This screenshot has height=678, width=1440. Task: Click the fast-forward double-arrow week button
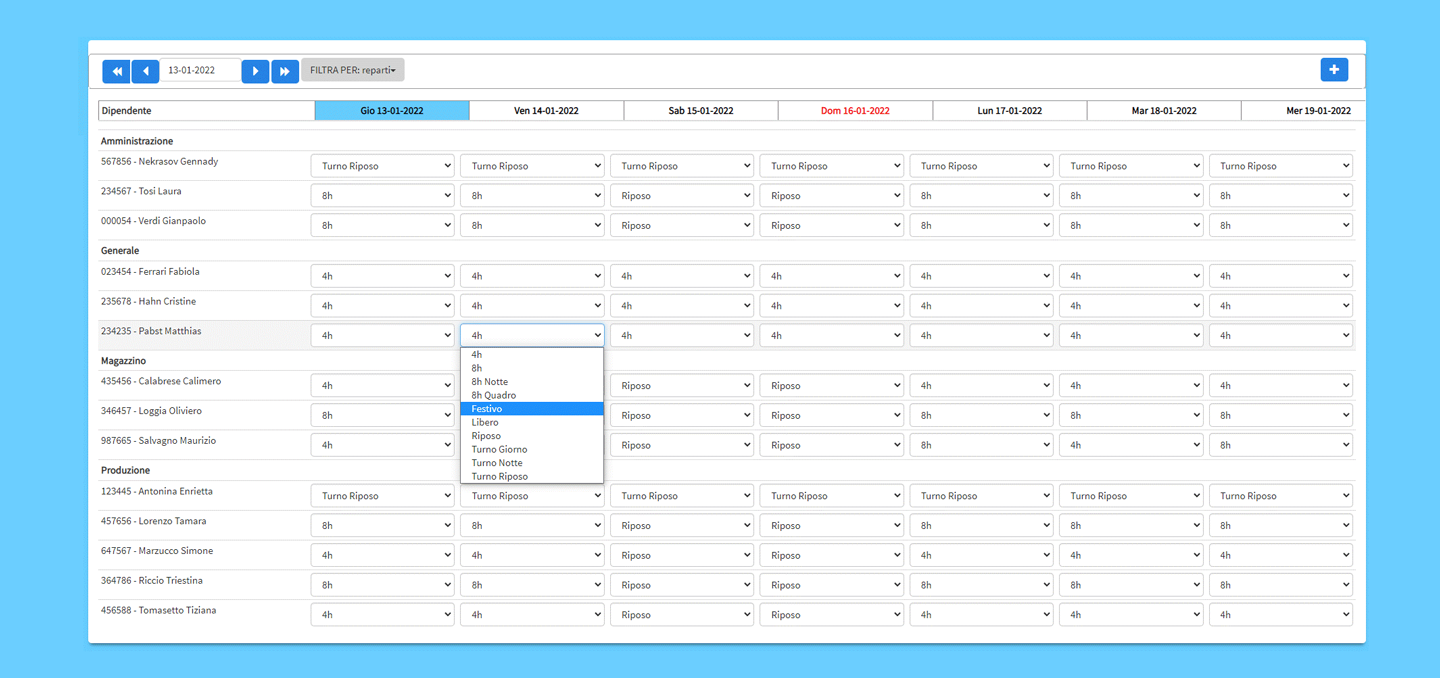click(x=285, y=71)
